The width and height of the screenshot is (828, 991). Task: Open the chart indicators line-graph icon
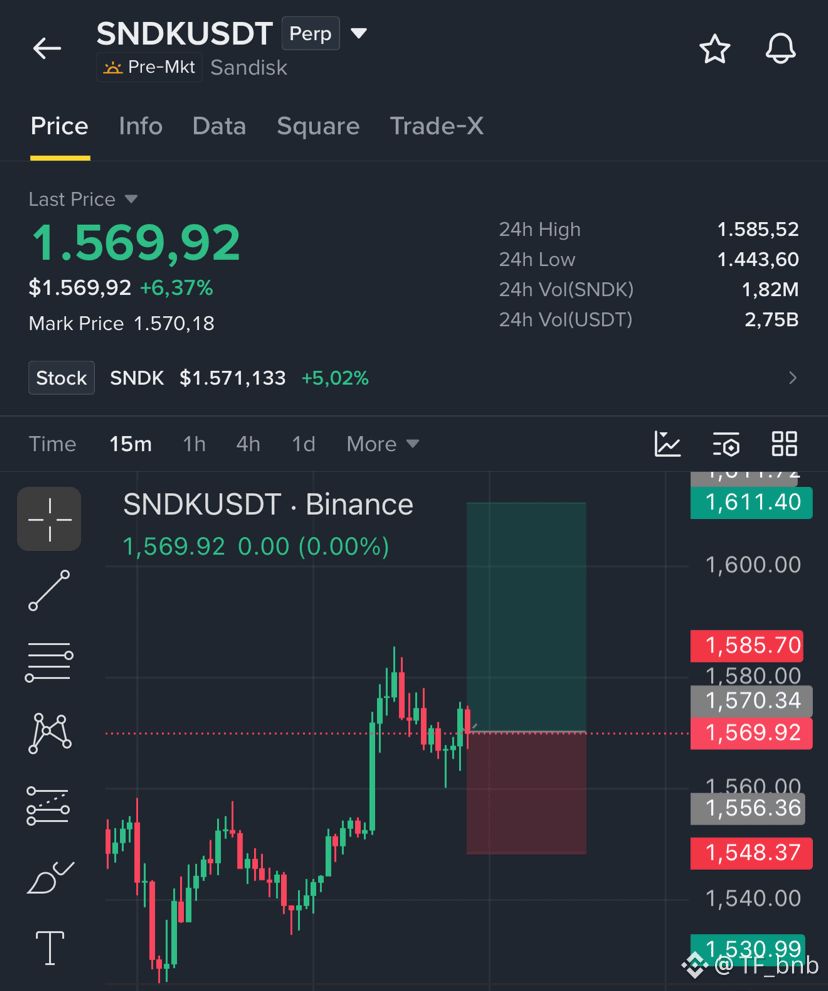point(667,444)
